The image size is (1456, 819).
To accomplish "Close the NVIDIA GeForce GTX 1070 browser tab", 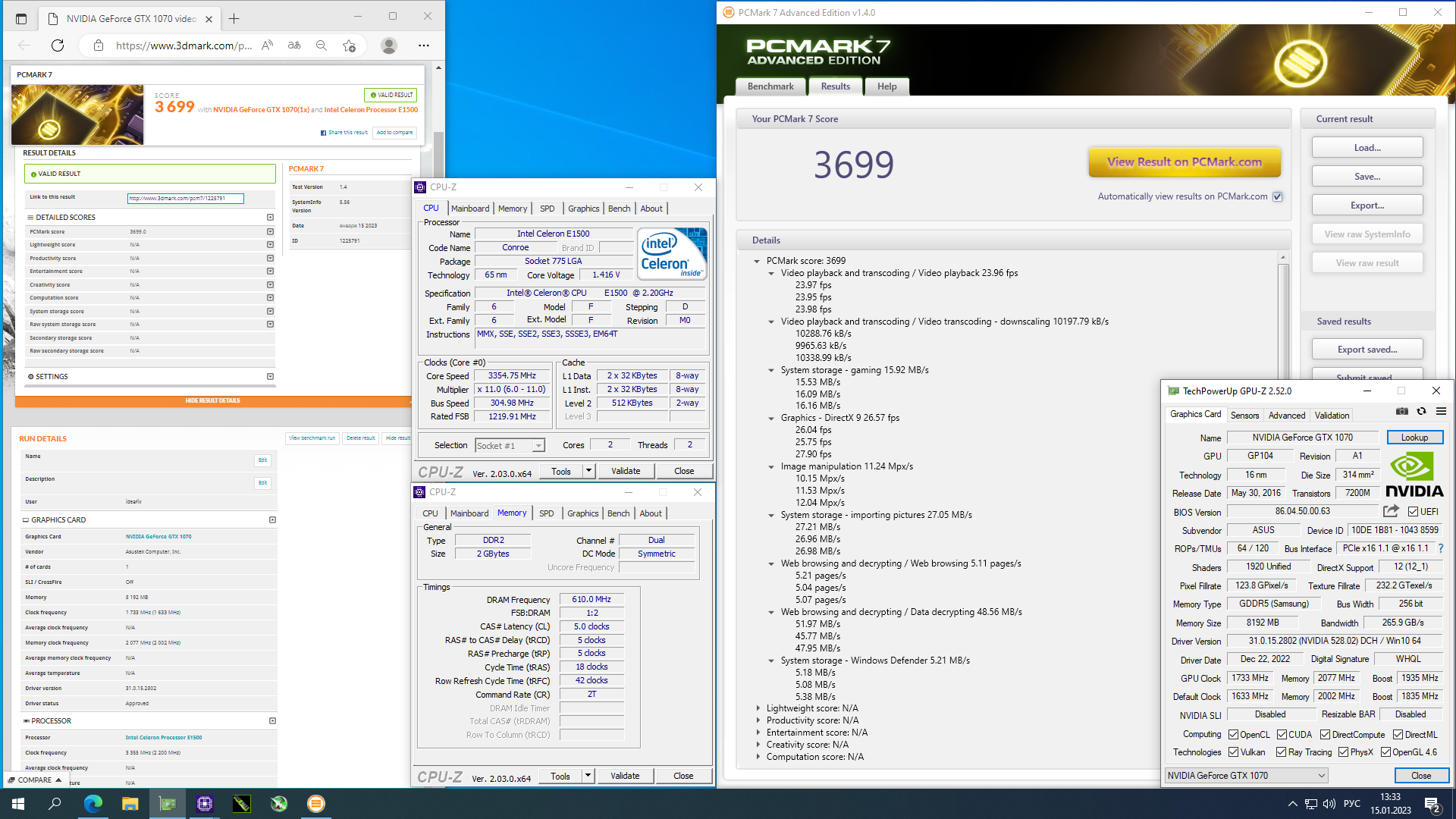I will [209, 19].
